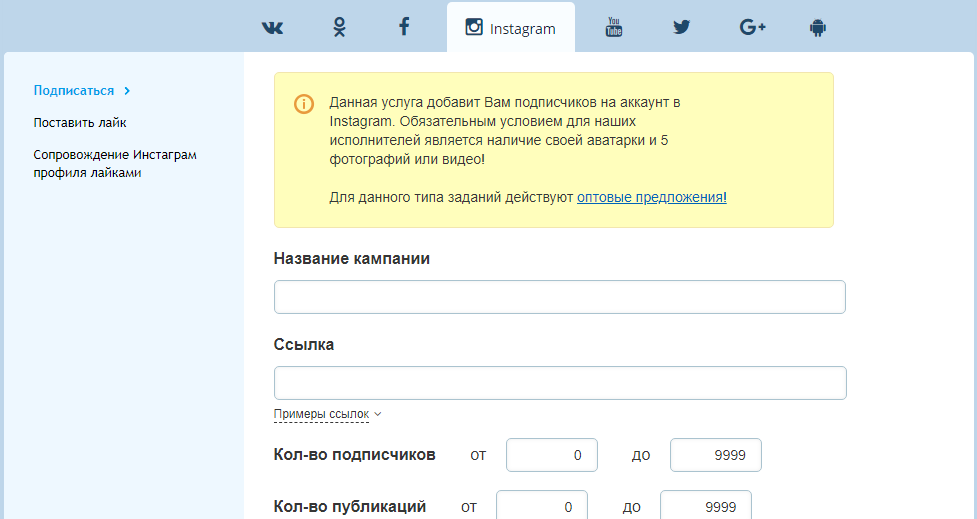Click the Название кампании text field
Viewport: 977px width, 519px height.
[559, 297]
